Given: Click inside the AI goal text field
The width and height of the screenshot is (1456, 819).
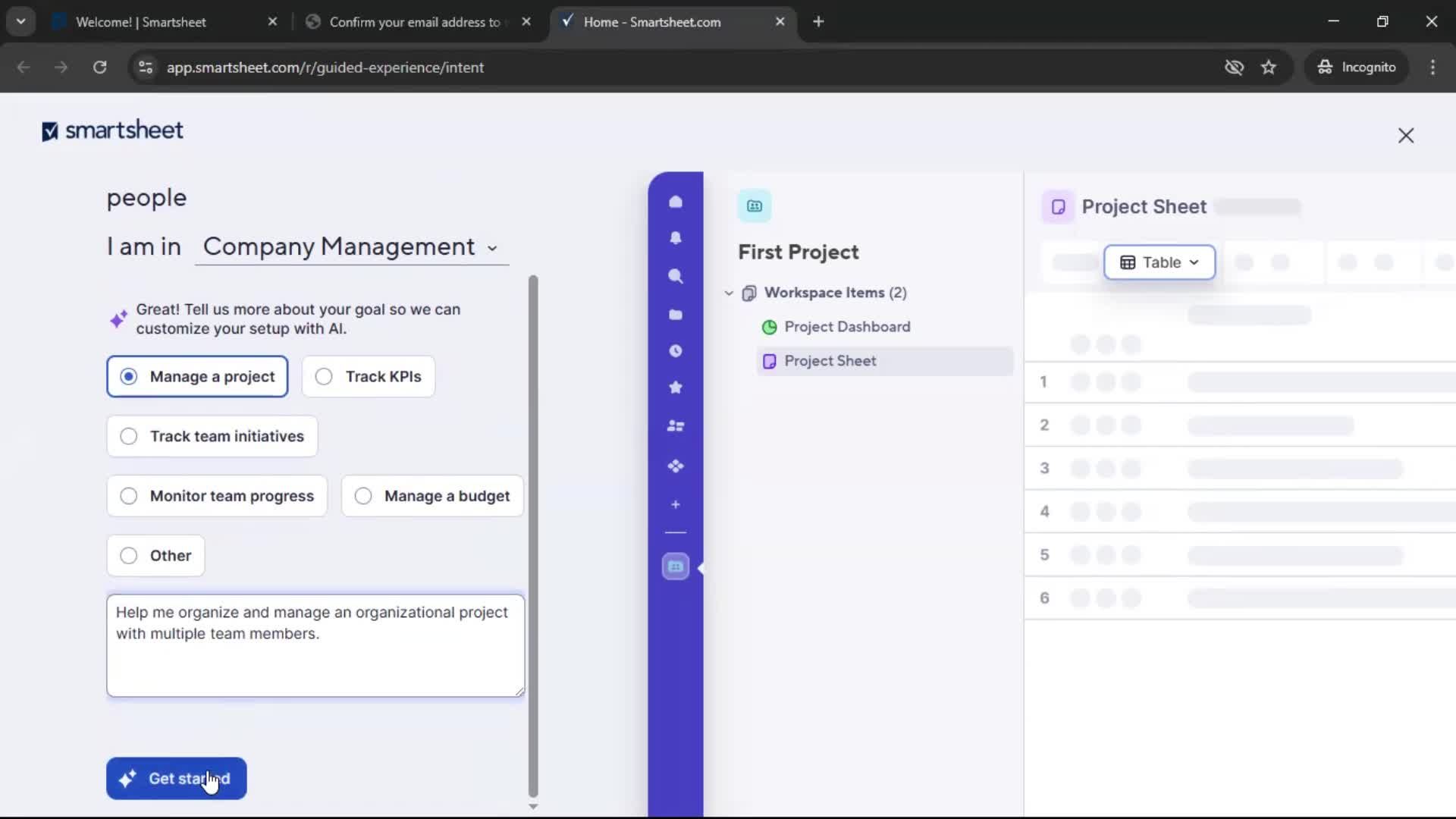Looking at the screenshot, I should (x=314, y=645).
